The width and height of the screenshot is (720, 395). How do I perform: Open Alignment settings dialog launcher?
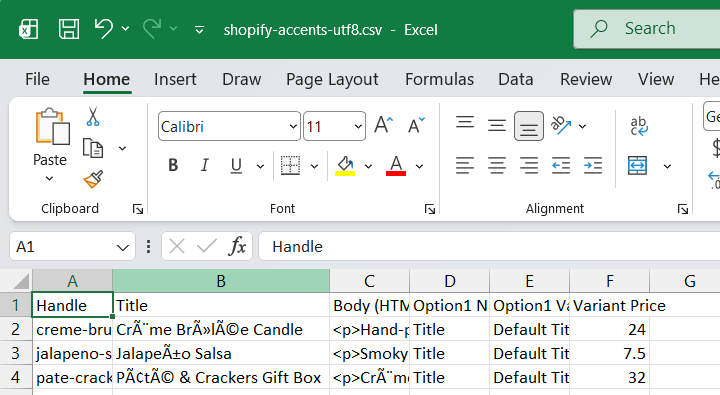[683, 209]
